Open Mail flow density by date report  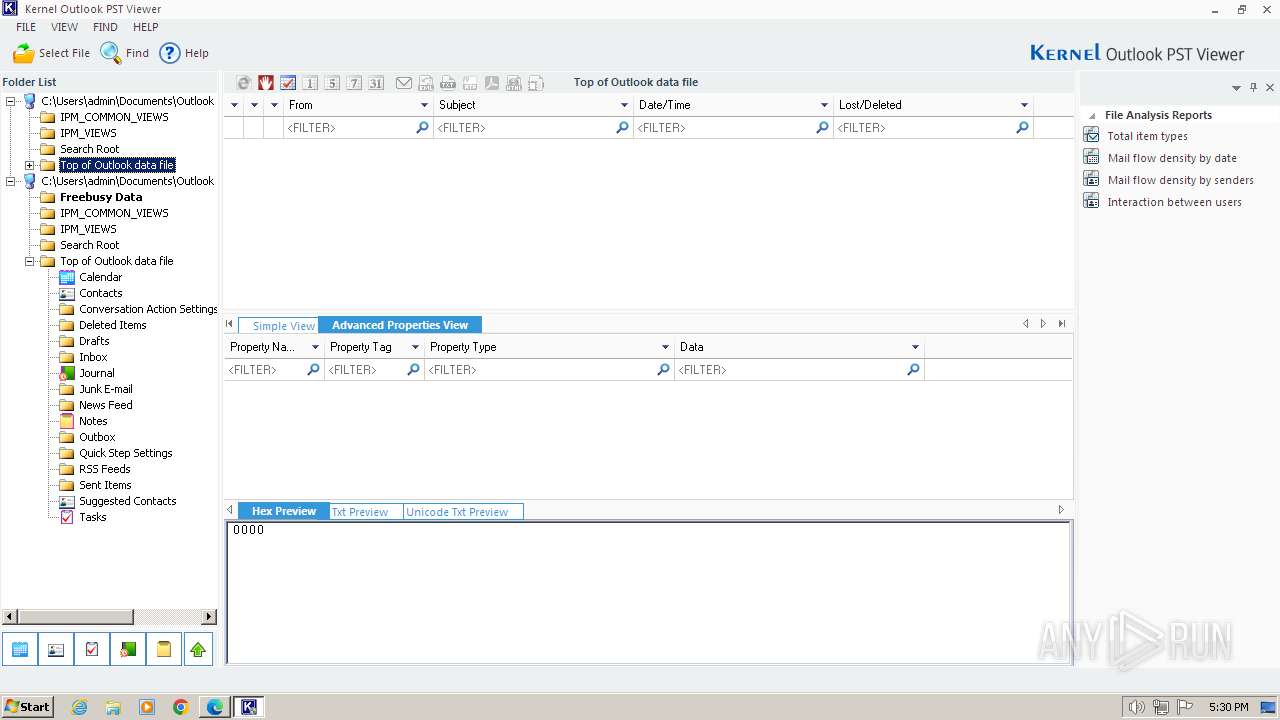[1171, 158]
